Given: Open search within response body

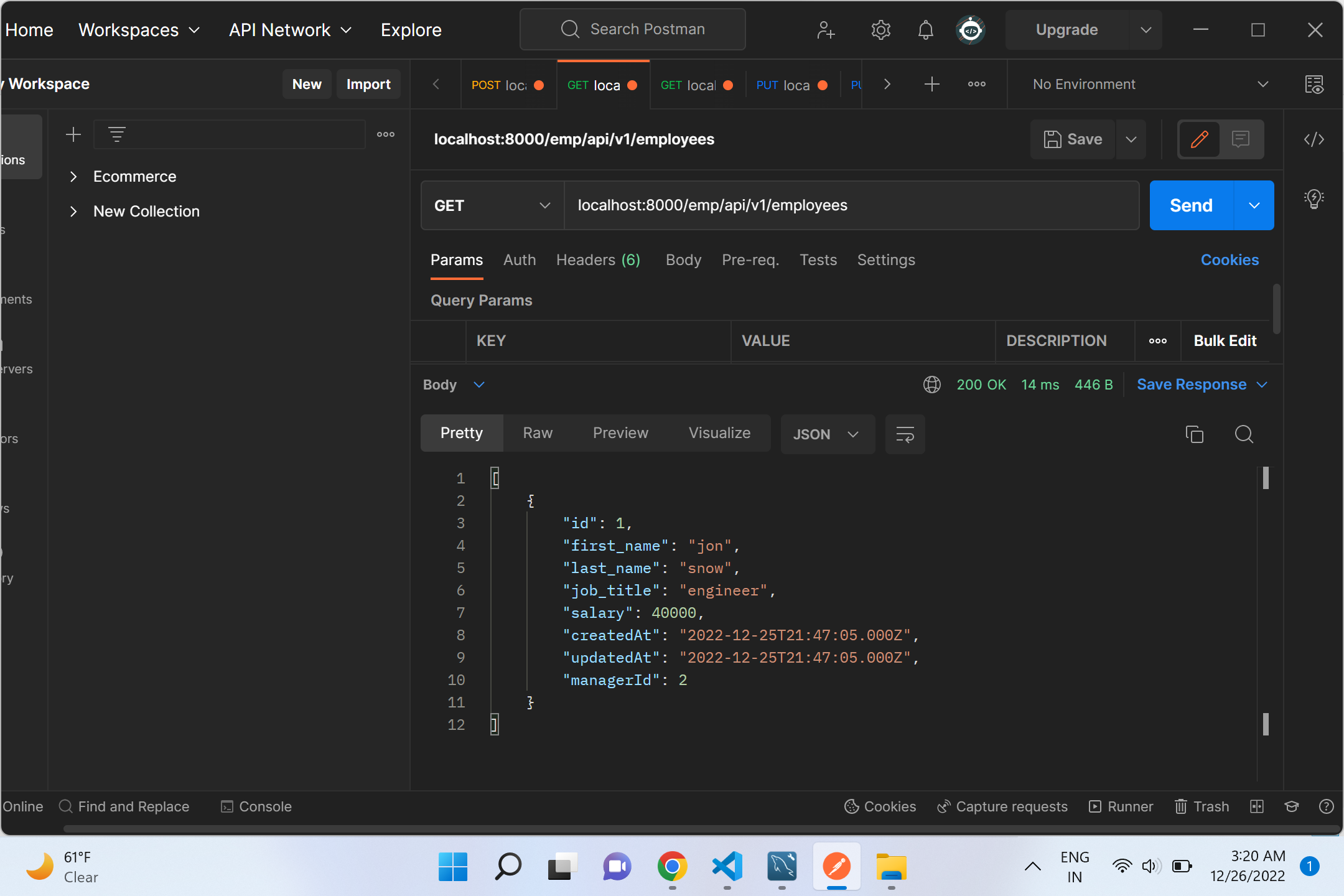Looking at the screenshot, I should click(x=1244, y=434).
